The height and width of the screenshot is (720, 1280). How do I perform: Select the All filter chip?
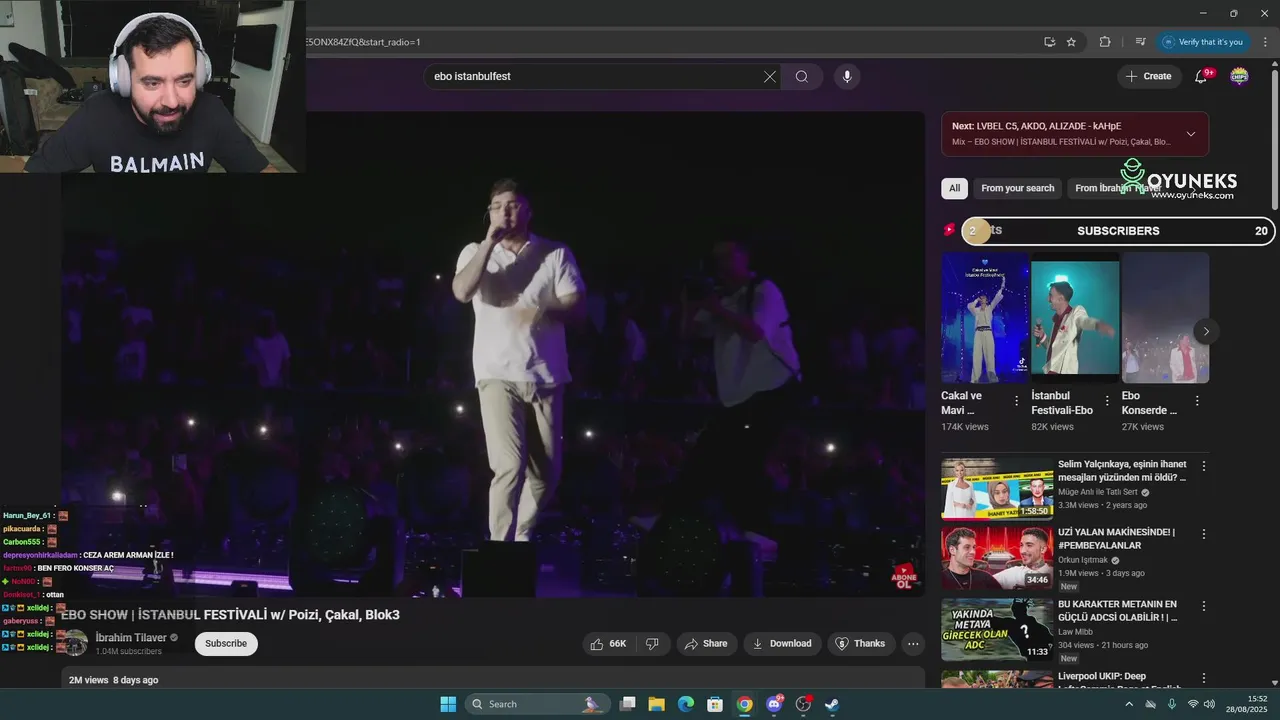tap(954, 188)
